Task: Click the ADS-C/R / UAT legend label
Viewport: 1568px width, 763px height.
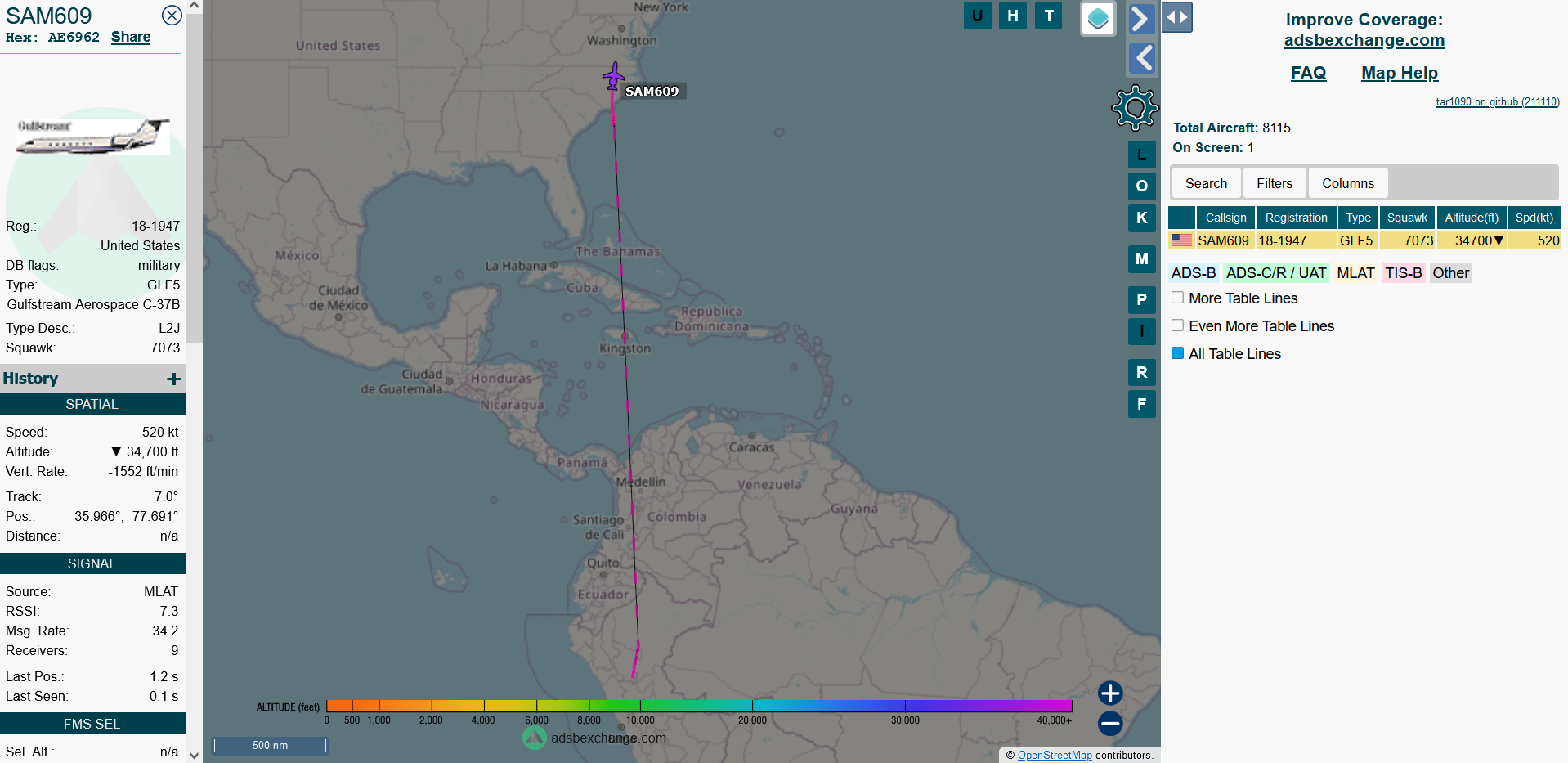Action: (x=1276, y=273)
